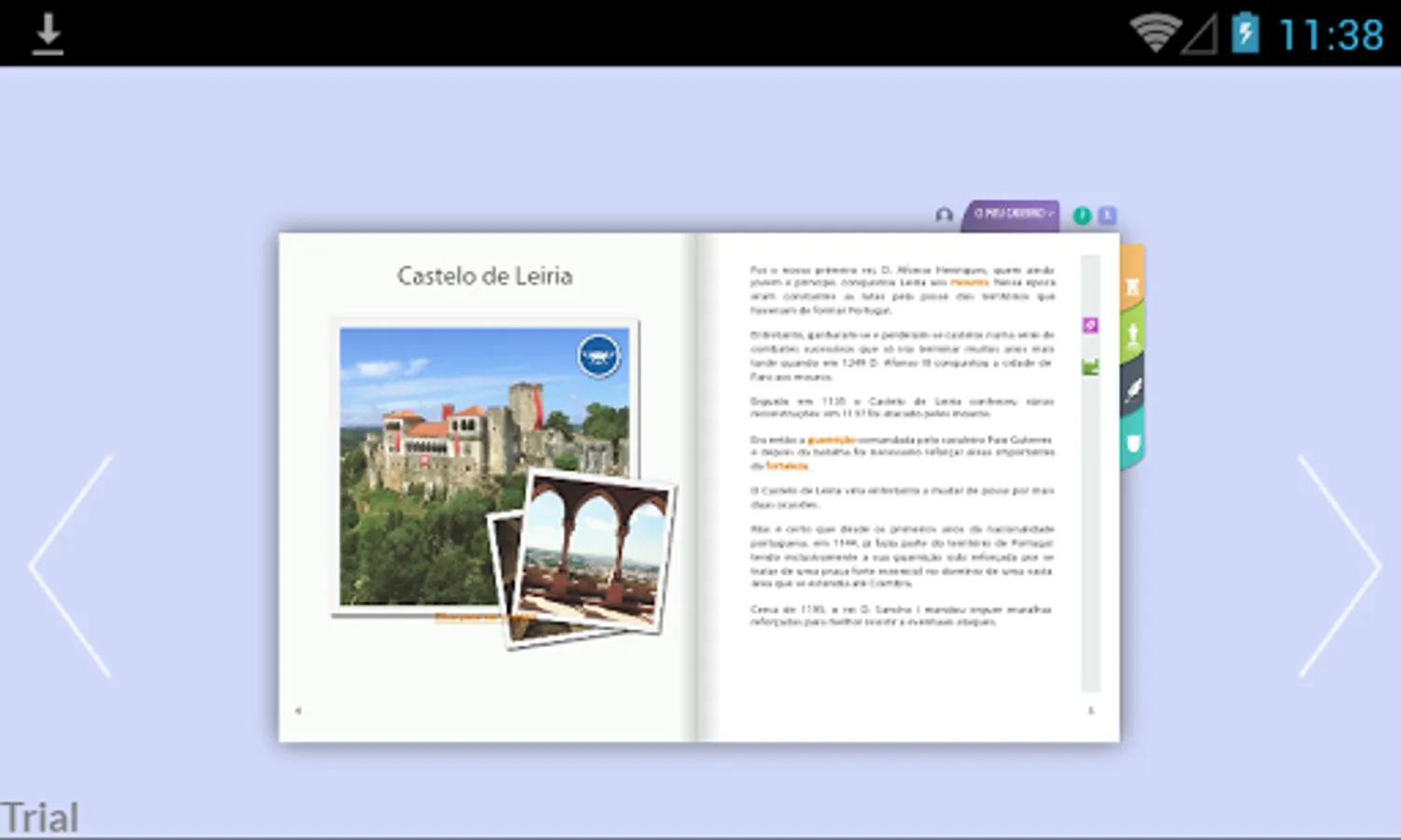Open the download notification in status bar
This screenshot has width=1401, height=840.
point(48,35)
